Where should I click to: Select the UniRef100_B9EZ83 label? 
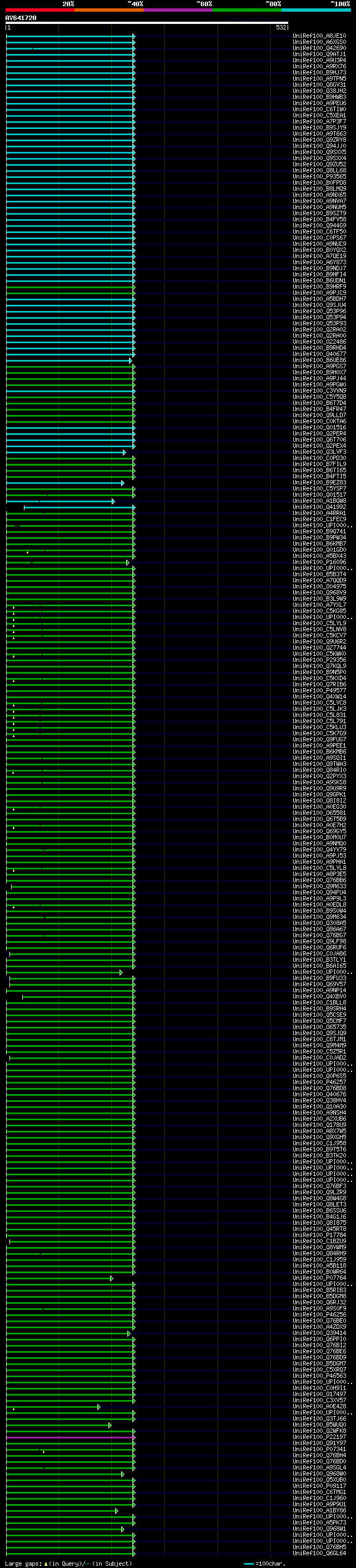pyautogui.click(x=319, y=483)
